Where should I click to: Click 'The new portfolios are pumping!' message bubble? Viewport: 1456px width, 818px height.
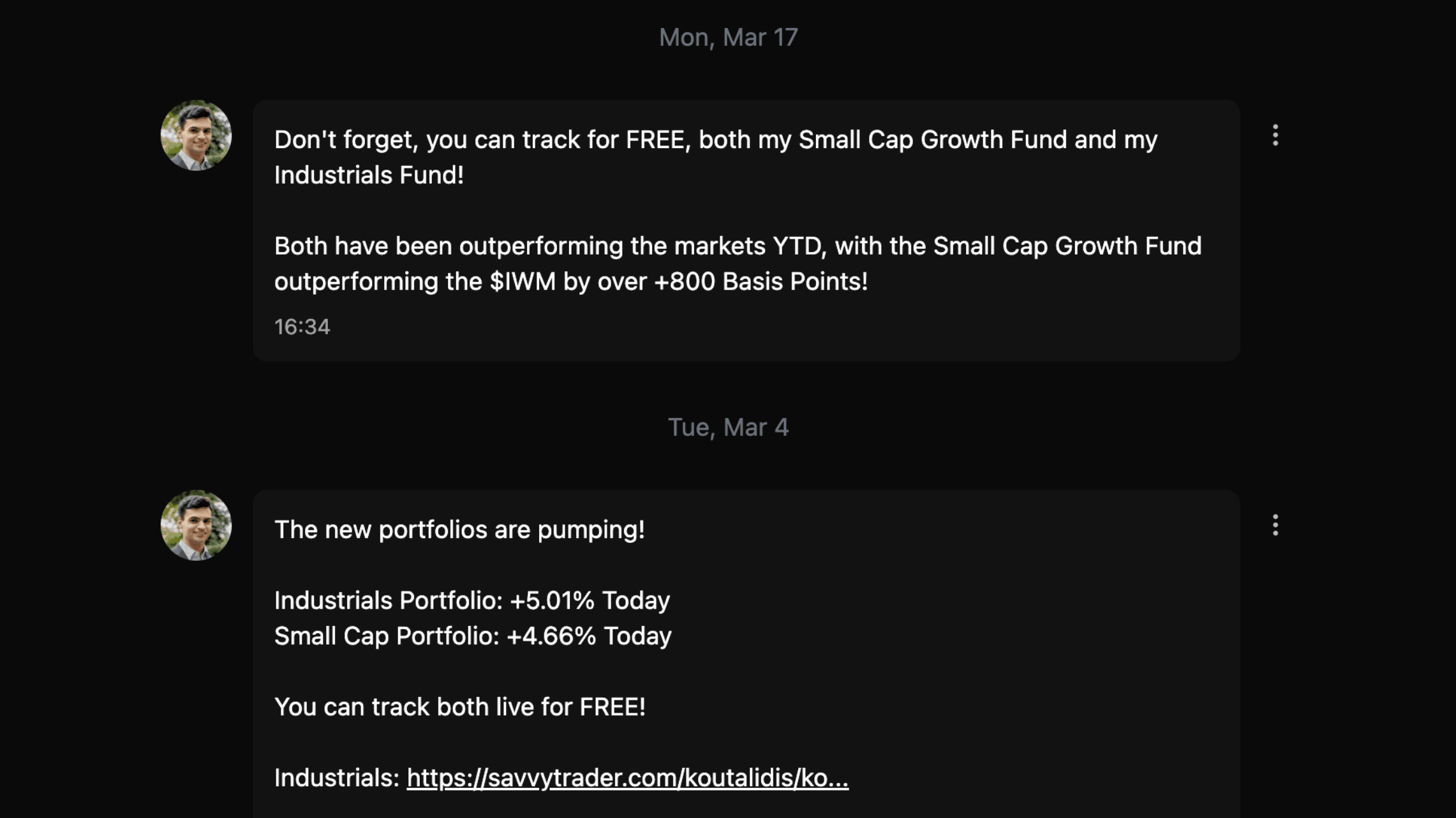(x=459, y=528)
